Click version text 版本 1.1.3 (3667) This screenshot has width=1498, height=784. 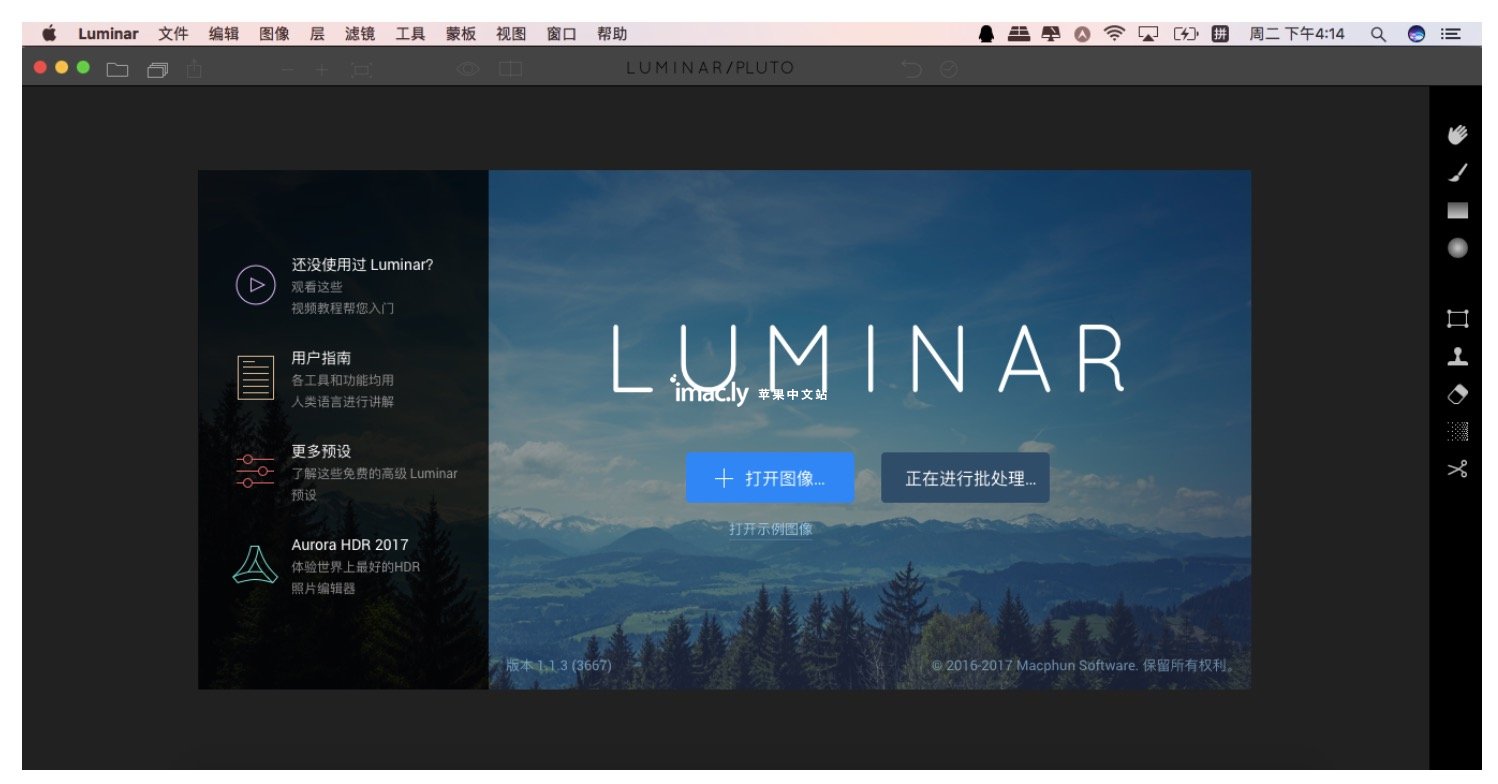click(559, 665)
